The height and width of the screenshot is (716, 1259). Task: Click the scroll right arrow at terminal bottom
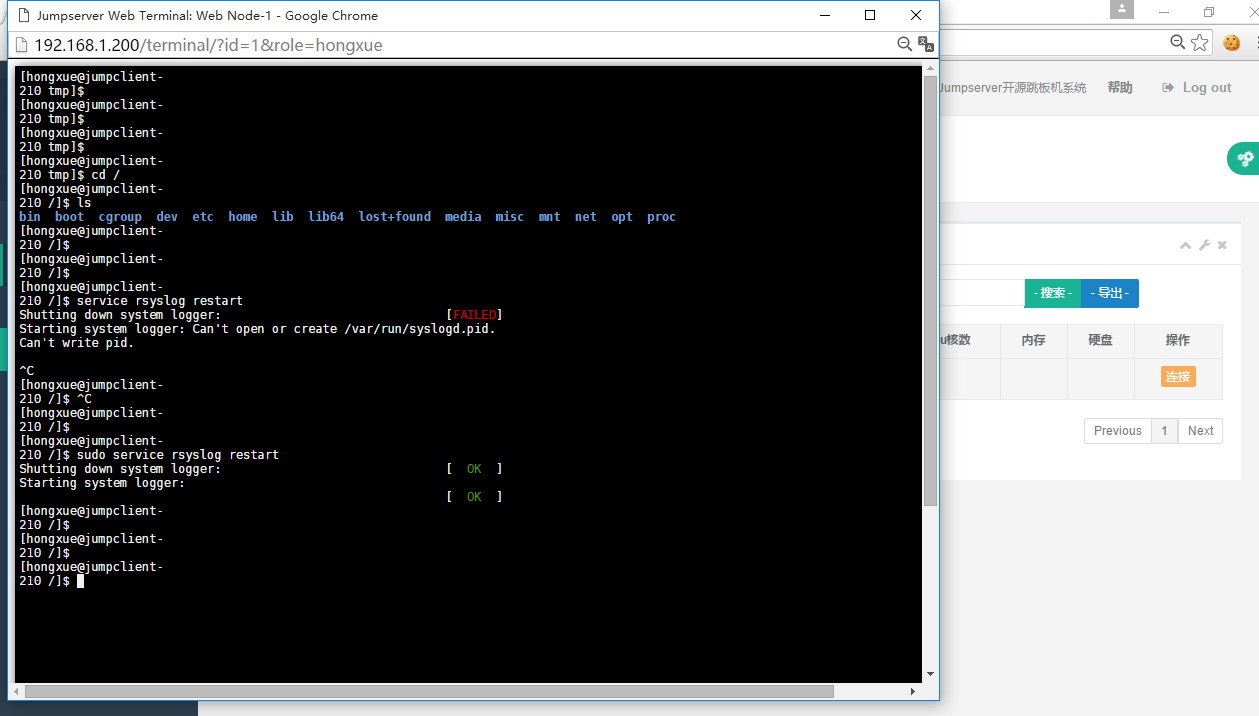pyautogui.click(x=913, y=691)
